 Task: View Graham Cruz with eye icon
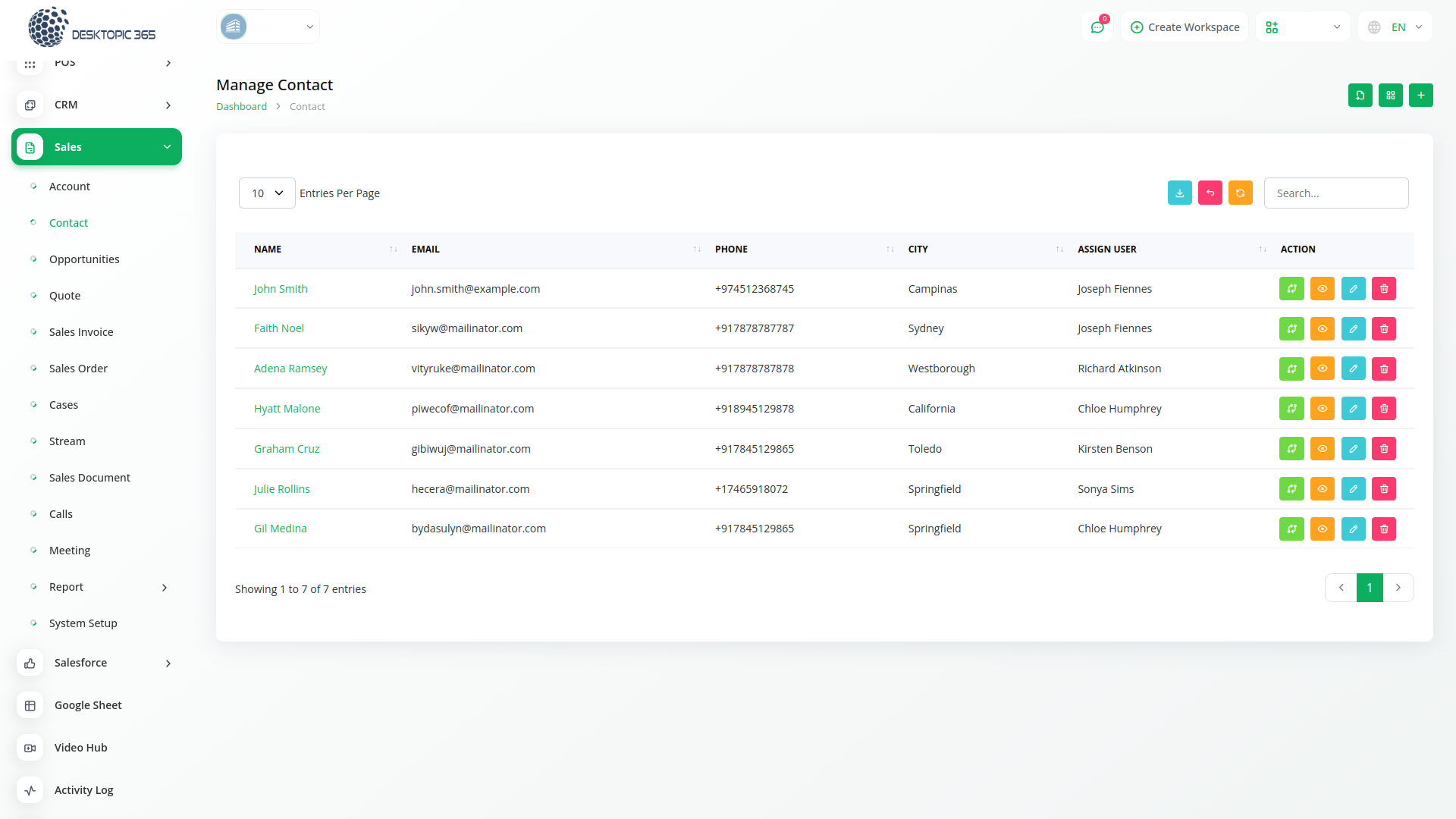pos(1323,449)
